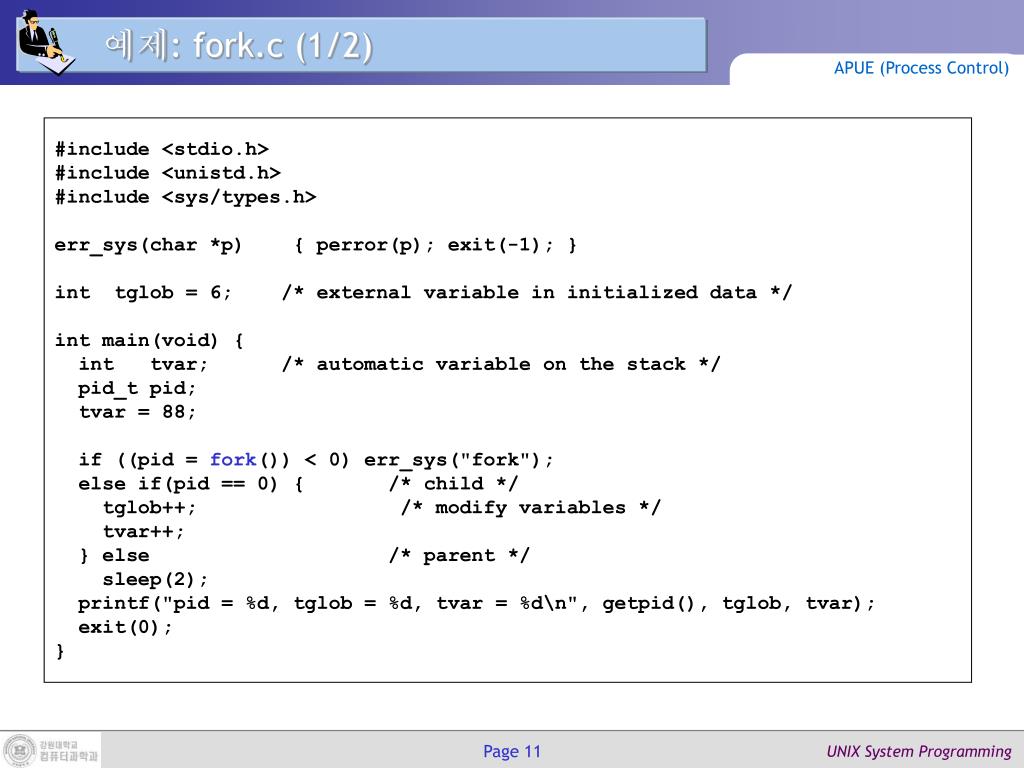The width and height of the screenshot is (1024, 768).
Task: Click 'else if(pid == 0) {' line
Action: (191, 484)
